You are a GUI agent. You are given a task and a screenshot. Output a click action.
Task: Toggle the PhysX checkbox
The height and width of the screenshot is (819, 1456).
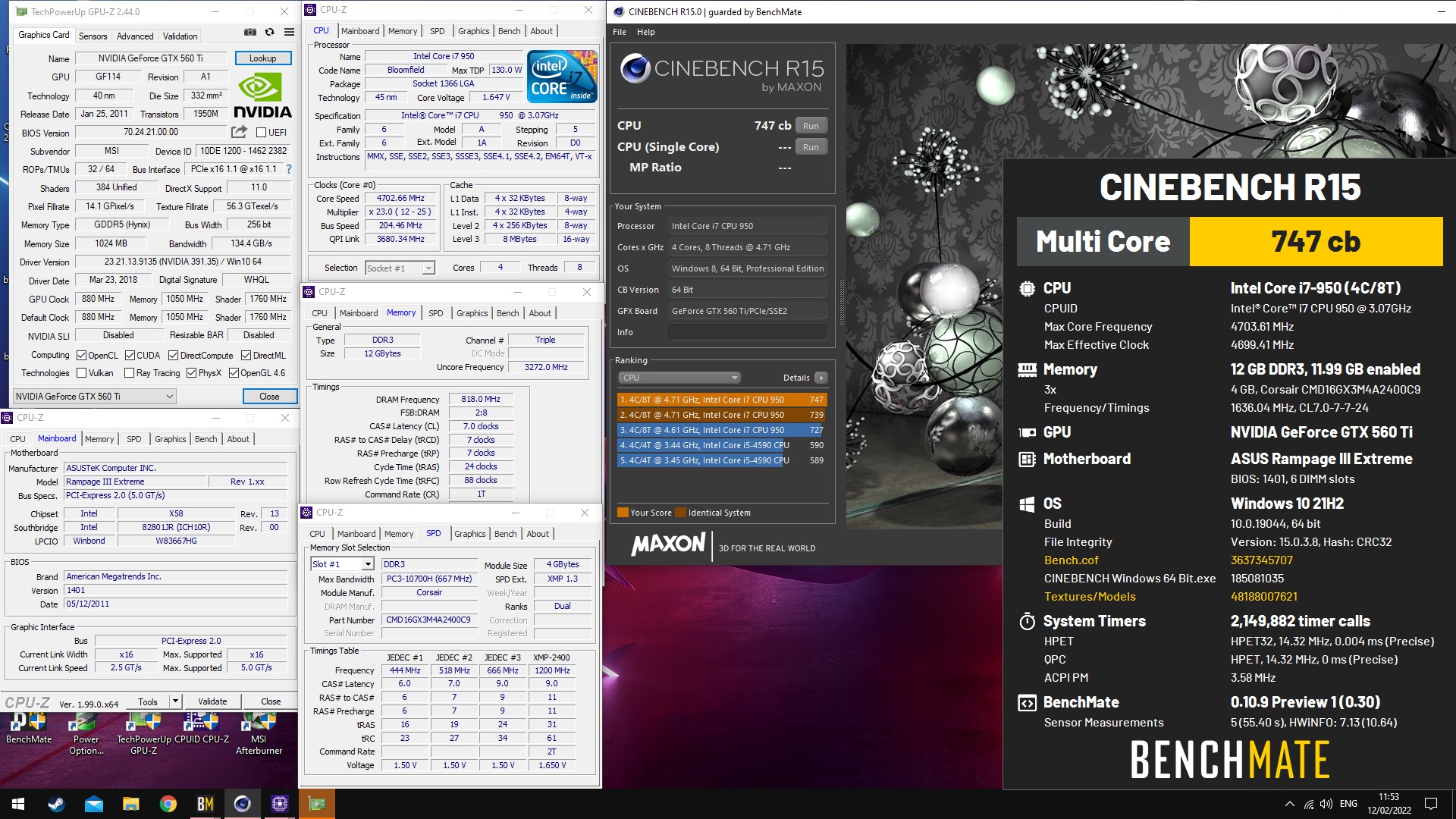point(191,372)
